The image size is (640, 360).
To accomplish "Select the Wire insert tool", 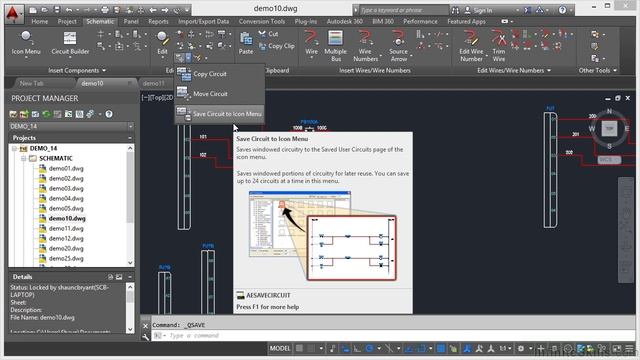I will [311, 43].
